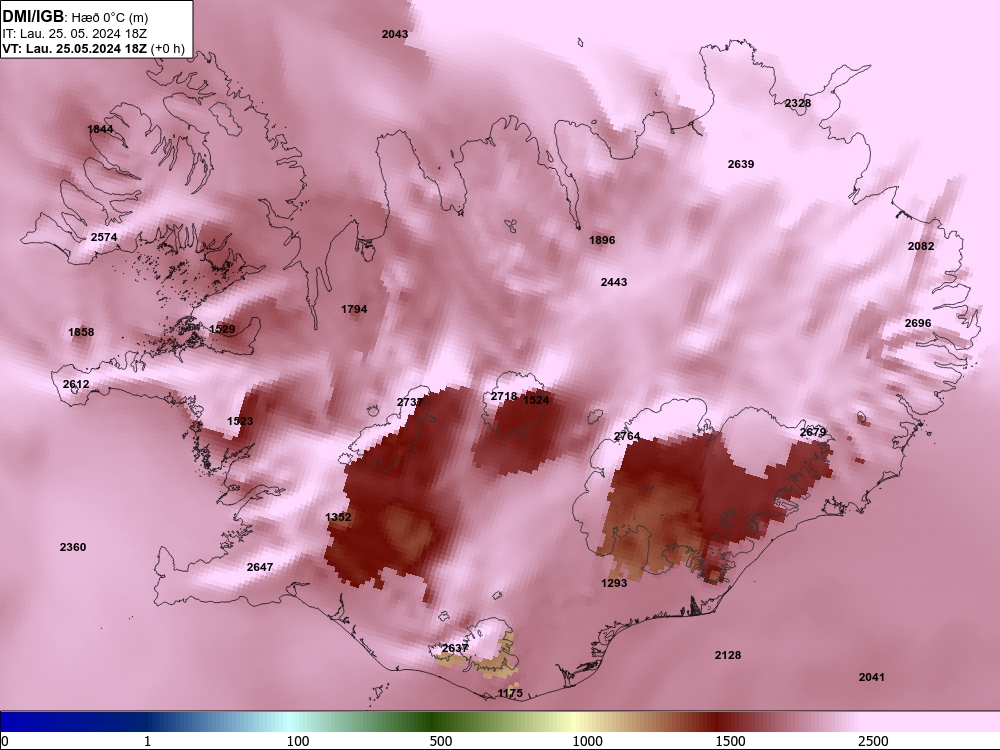Click the 1000 mark on the color scale

pos(587,741)
